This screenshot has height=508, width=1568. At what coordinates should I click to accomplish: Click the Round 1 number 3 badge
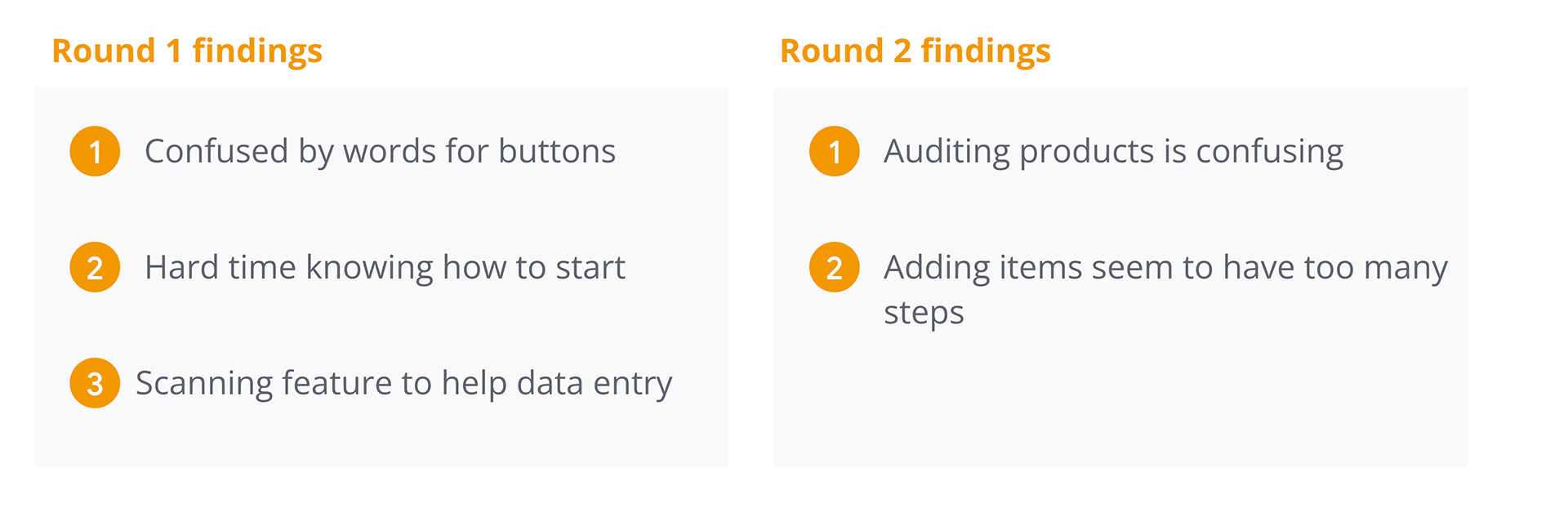point(95,383)
